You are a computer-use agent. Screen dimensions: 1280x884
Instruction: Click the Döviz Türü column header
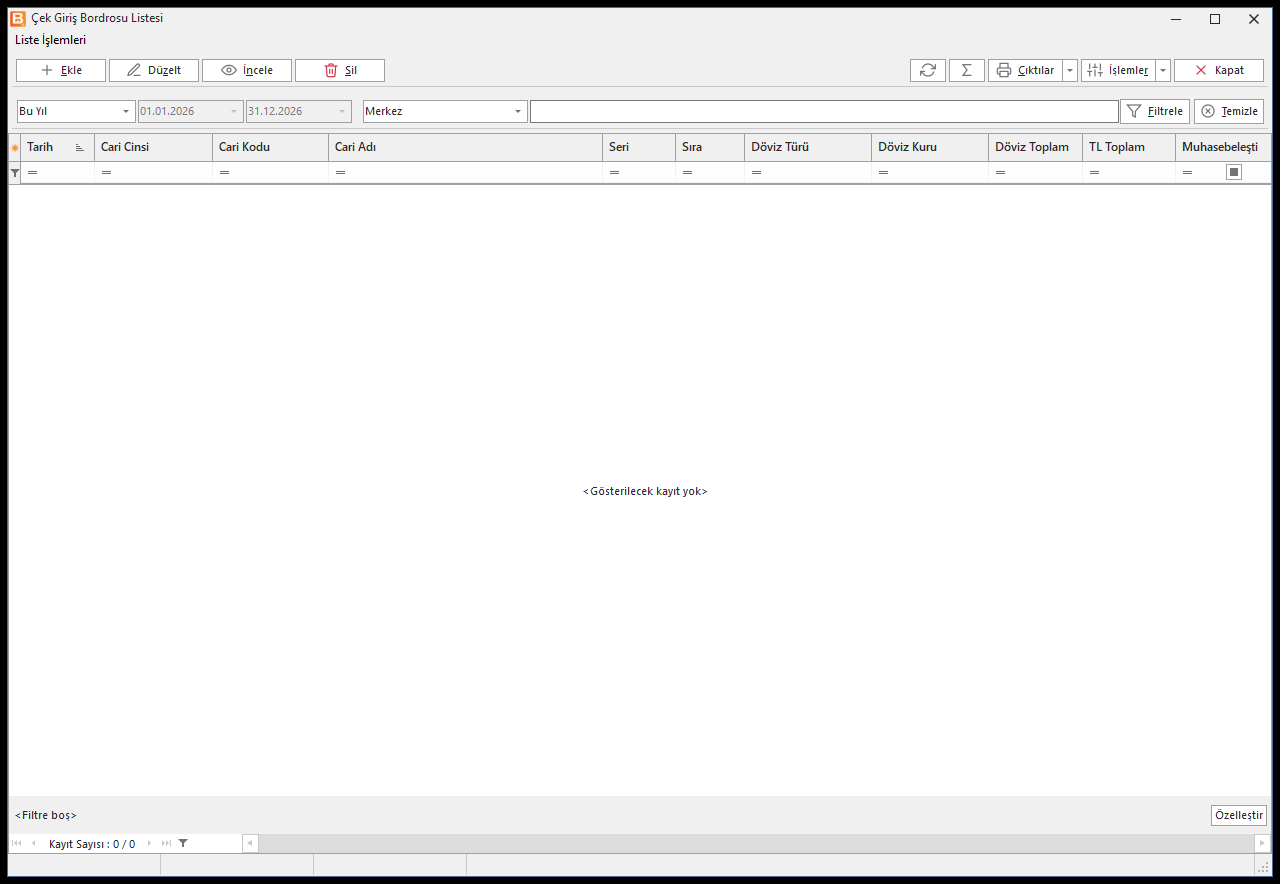pos(808,147)
